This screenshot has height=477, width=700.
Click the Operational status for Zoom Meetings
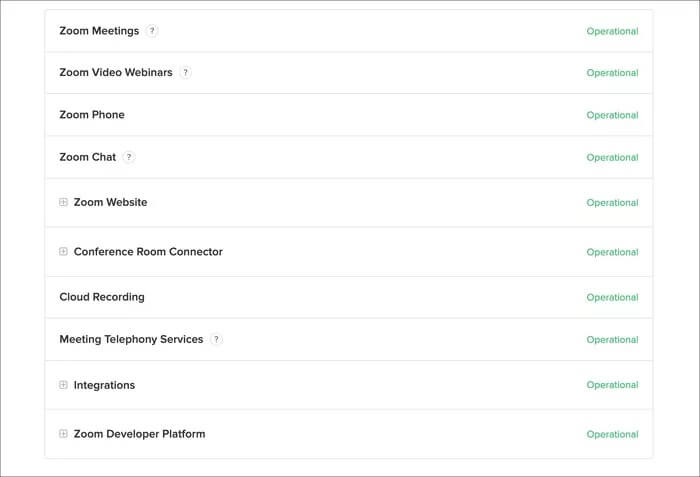(612, 31)
